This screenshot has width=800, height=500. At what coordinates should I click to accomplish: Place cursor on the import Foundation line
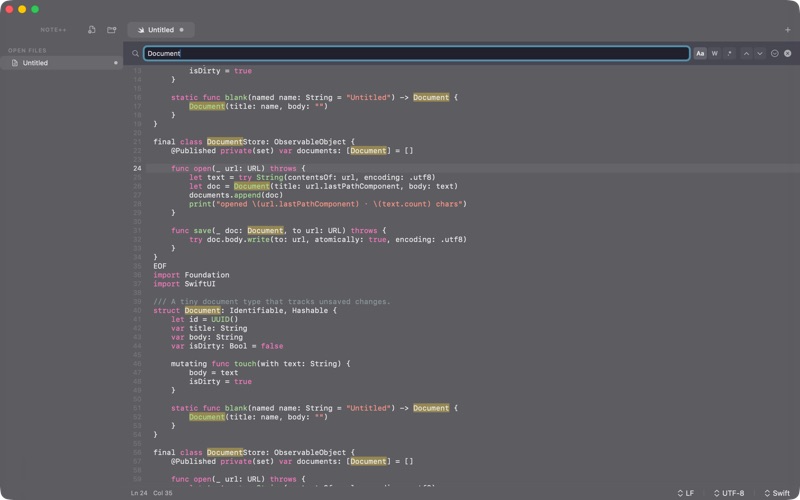[191, 275]
